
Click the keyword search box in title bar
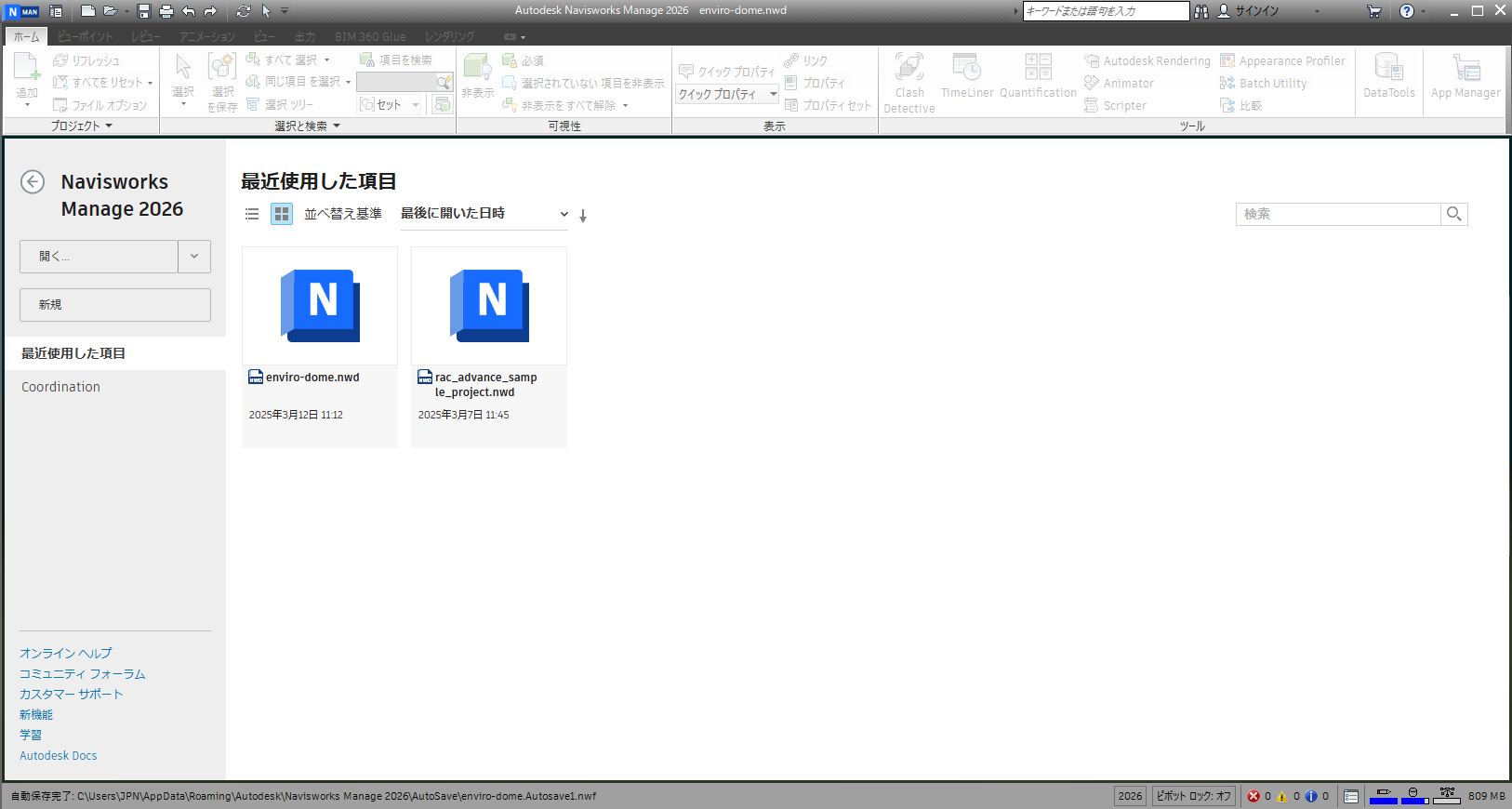coord(1106,11)
